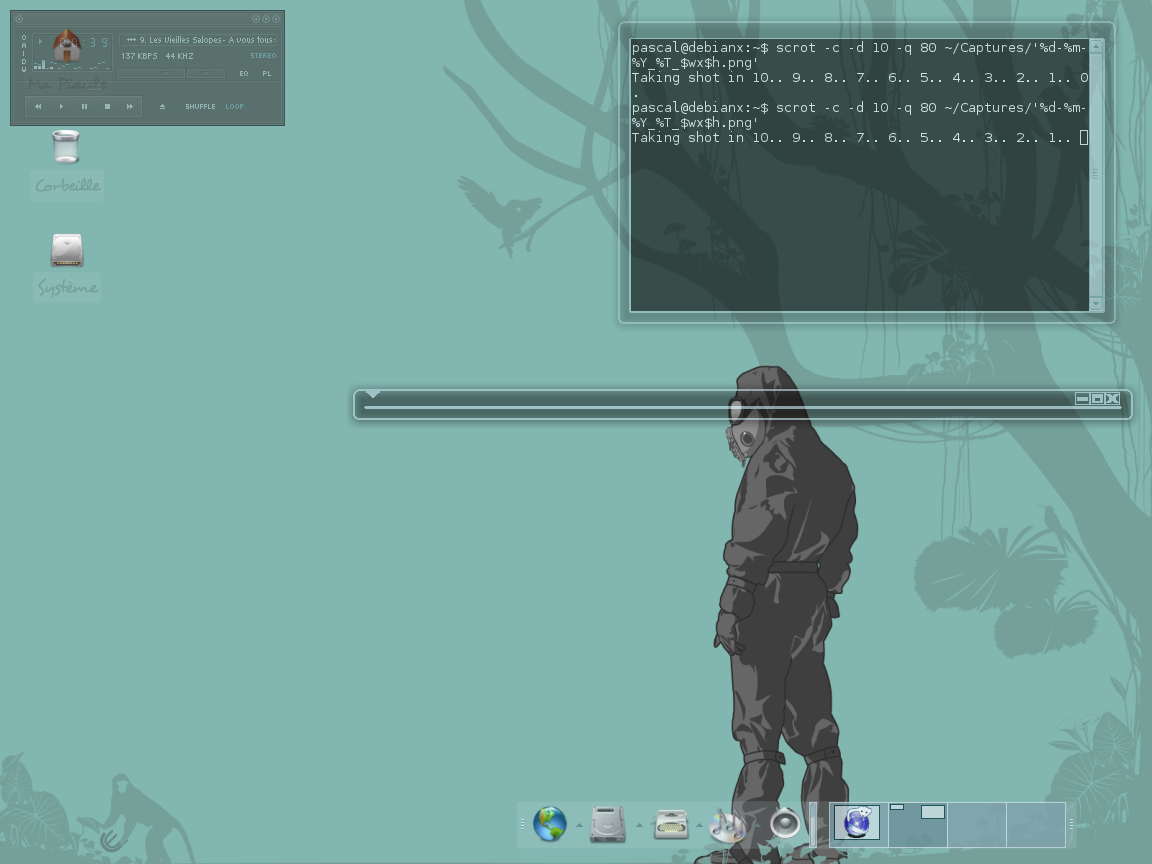This screenshot has width=1152, height=864.
Task: Launch the typewriter text editor in the panel
Action: 671,824
